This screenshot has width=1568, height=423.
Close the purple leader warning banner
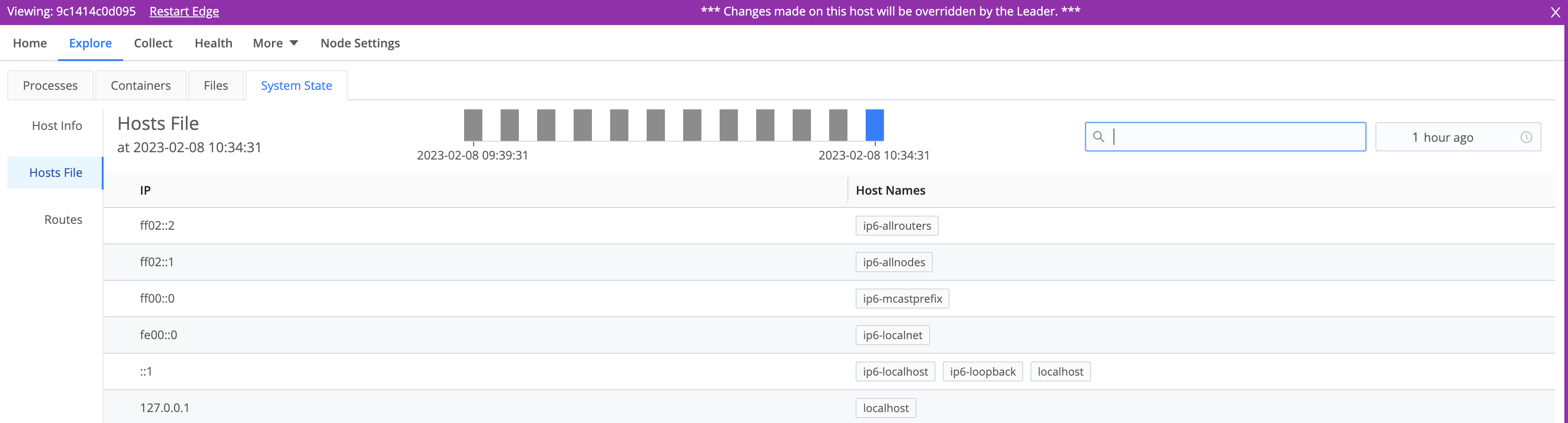tap(1555, 12)
